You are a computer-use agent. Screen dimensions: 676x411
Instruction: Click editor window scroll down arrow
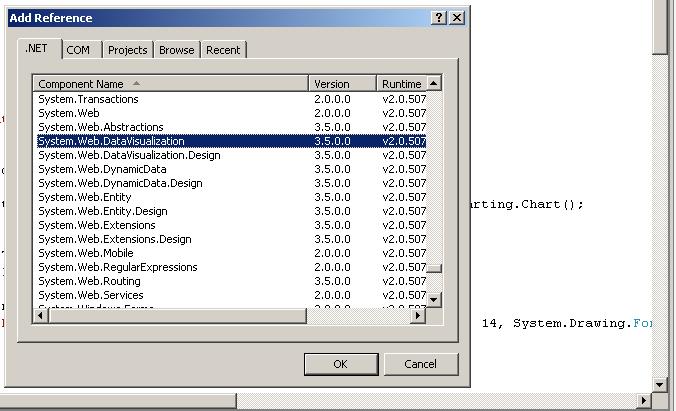coord(660,384)
